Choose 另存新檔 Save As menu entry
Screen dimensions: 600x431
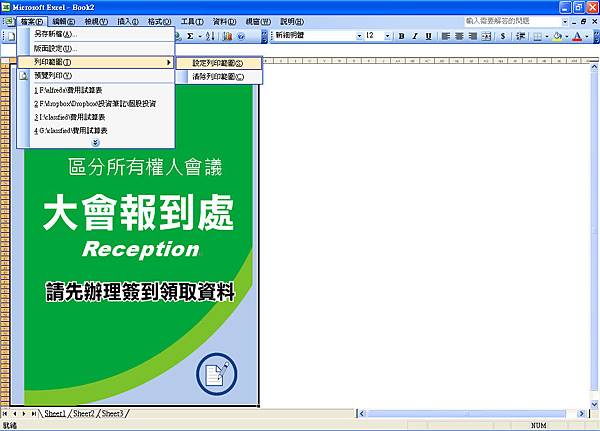(x=96, y=34)
